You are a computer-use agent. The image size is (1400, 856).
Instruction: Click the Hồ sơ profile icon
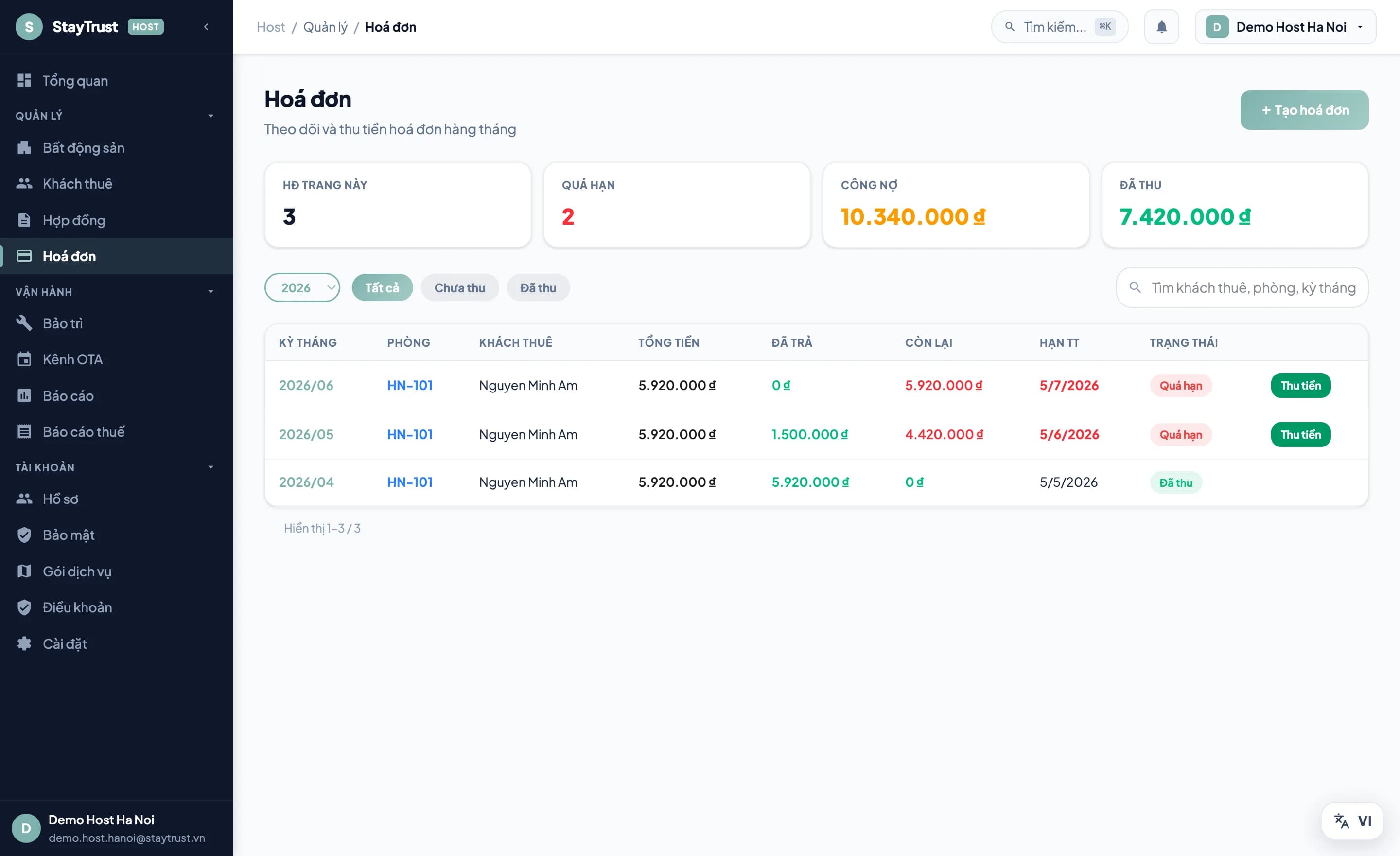tap(24, 499)
